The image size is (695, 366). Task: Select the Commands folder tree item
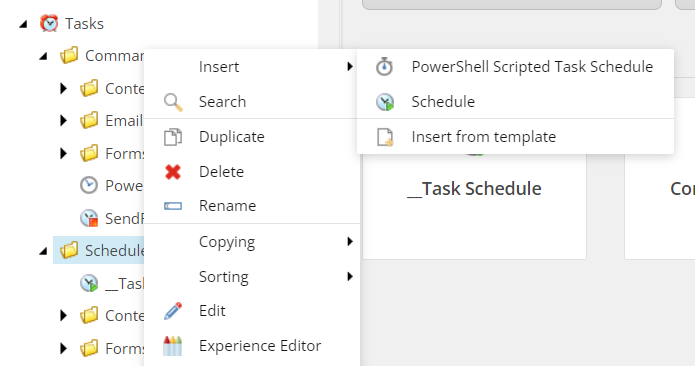[x=102, y=56]
